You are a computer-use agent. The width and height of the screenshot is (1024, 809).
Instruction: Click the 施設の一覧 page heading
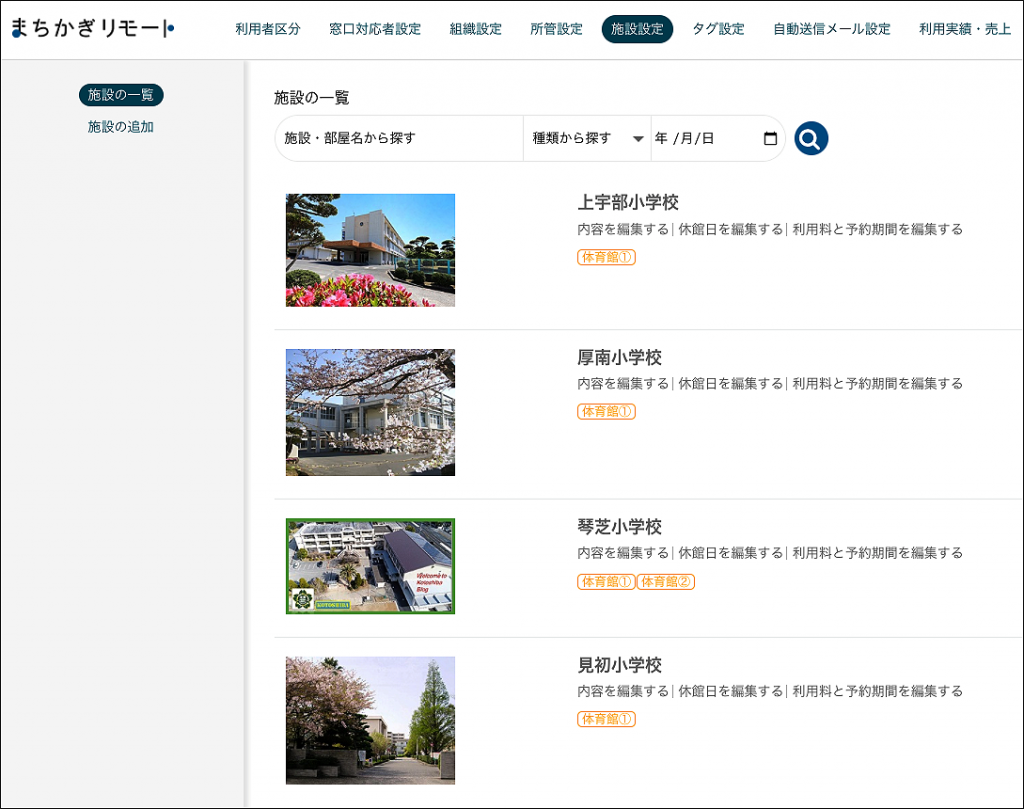pyautogui.click(x=312, y=98)
